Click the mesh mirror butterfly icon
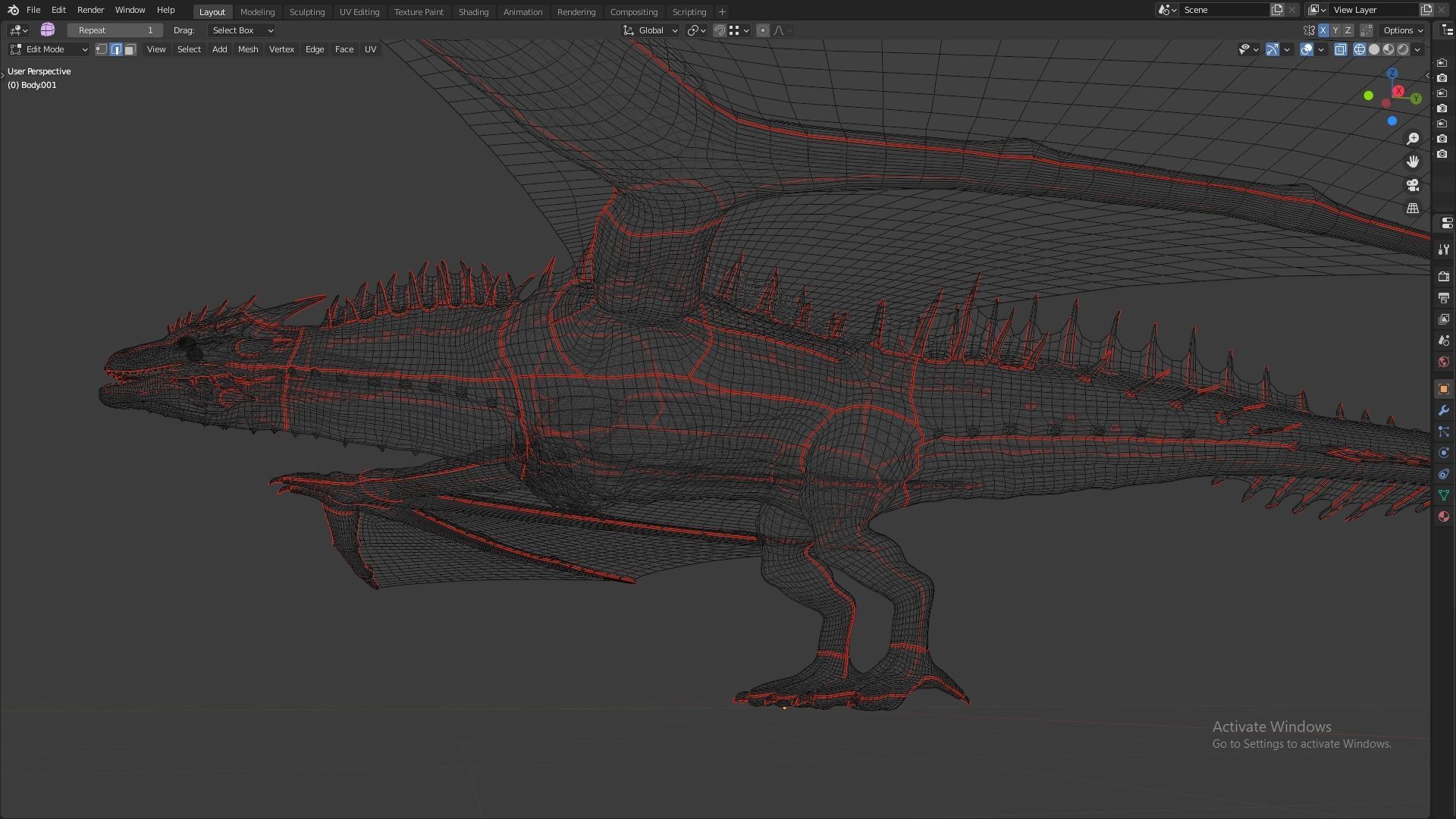1456x819 pixels. 1309,30
